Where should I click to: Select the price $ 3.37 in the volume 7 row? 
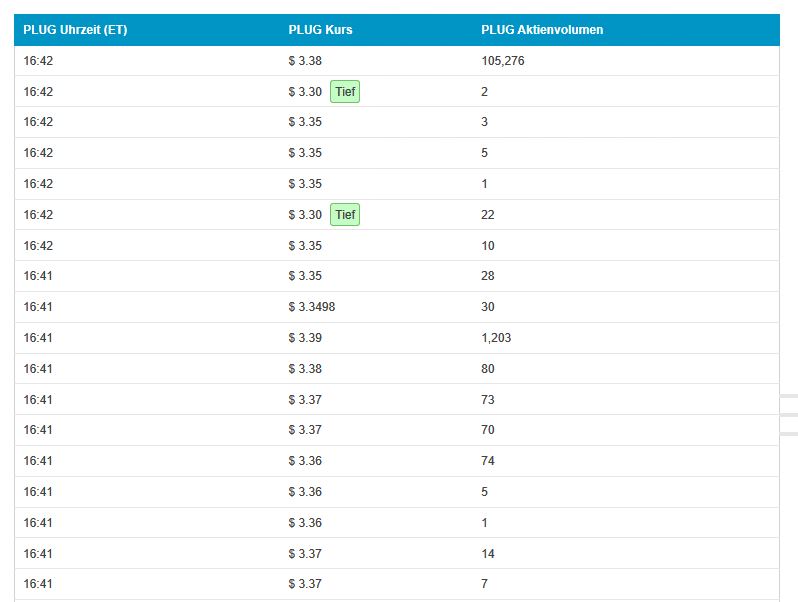coord(305,583)
